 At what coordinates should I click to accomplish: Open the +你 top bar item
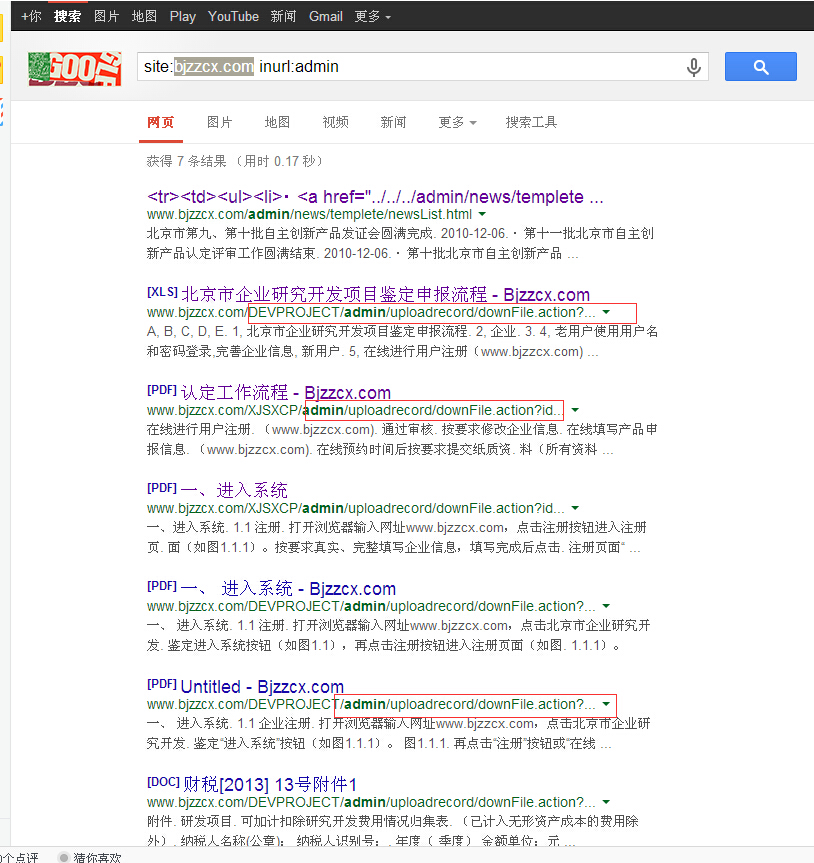tap(31, 17)
